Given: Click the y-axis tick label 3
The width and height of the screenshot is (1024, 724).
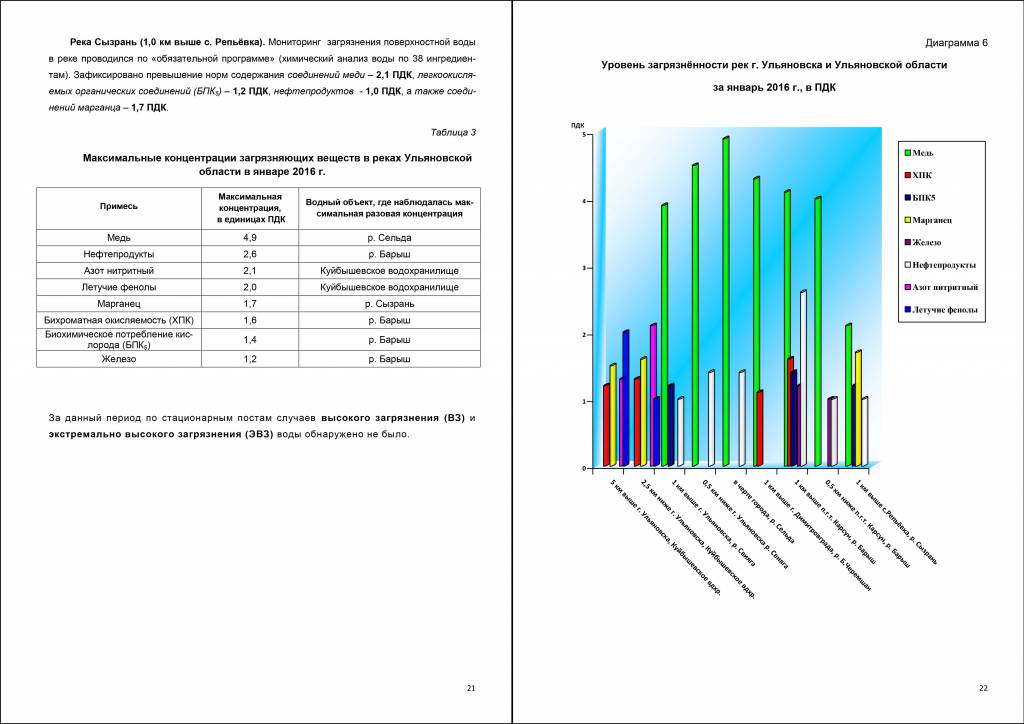Looking at the screenshot, I should coord(584,268).
